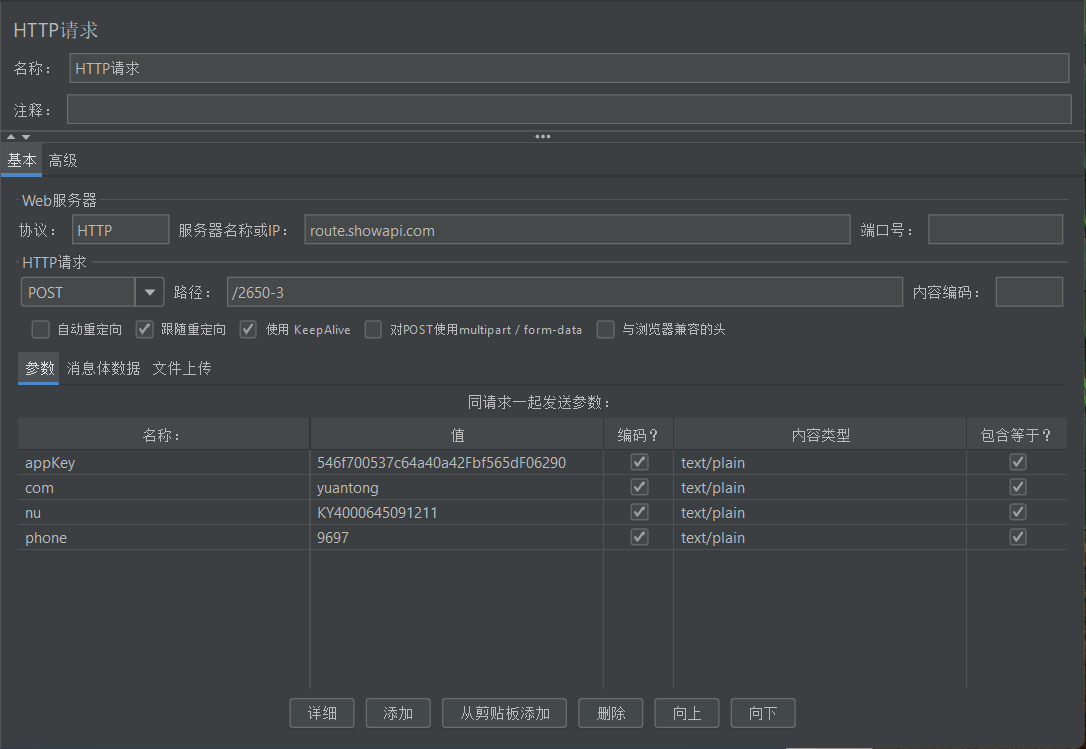
Task: Click the 从剪贴板添加 button
Action: pyautogui.click(x=505, y=713)
